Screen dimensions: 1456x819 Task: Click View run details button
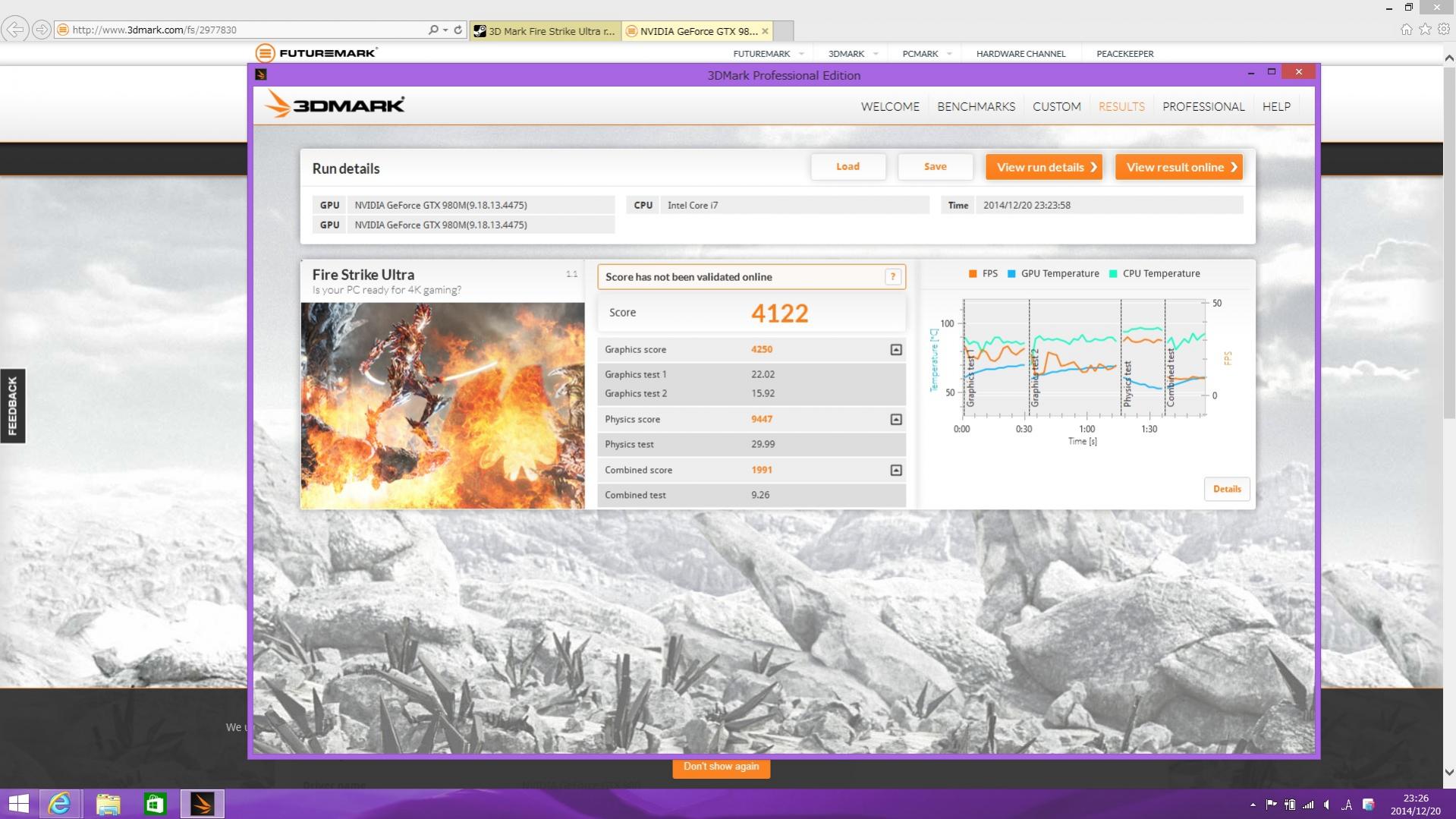click(x=1044, y=167)
